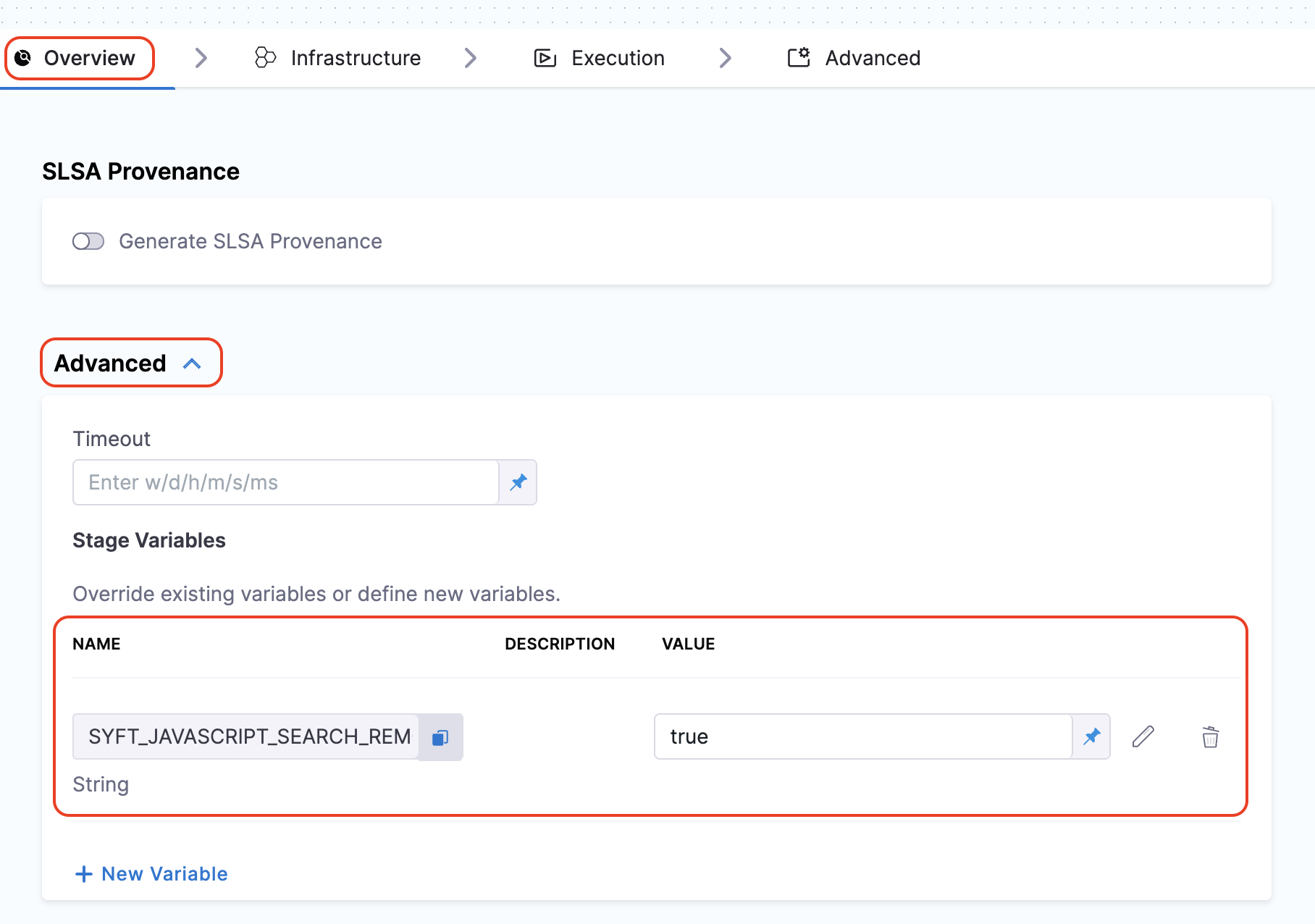The width and height of the screenshot is (1315, 924).
Task: Click the NAME column header
Action: pyautogui.click(x=96, y=644)
